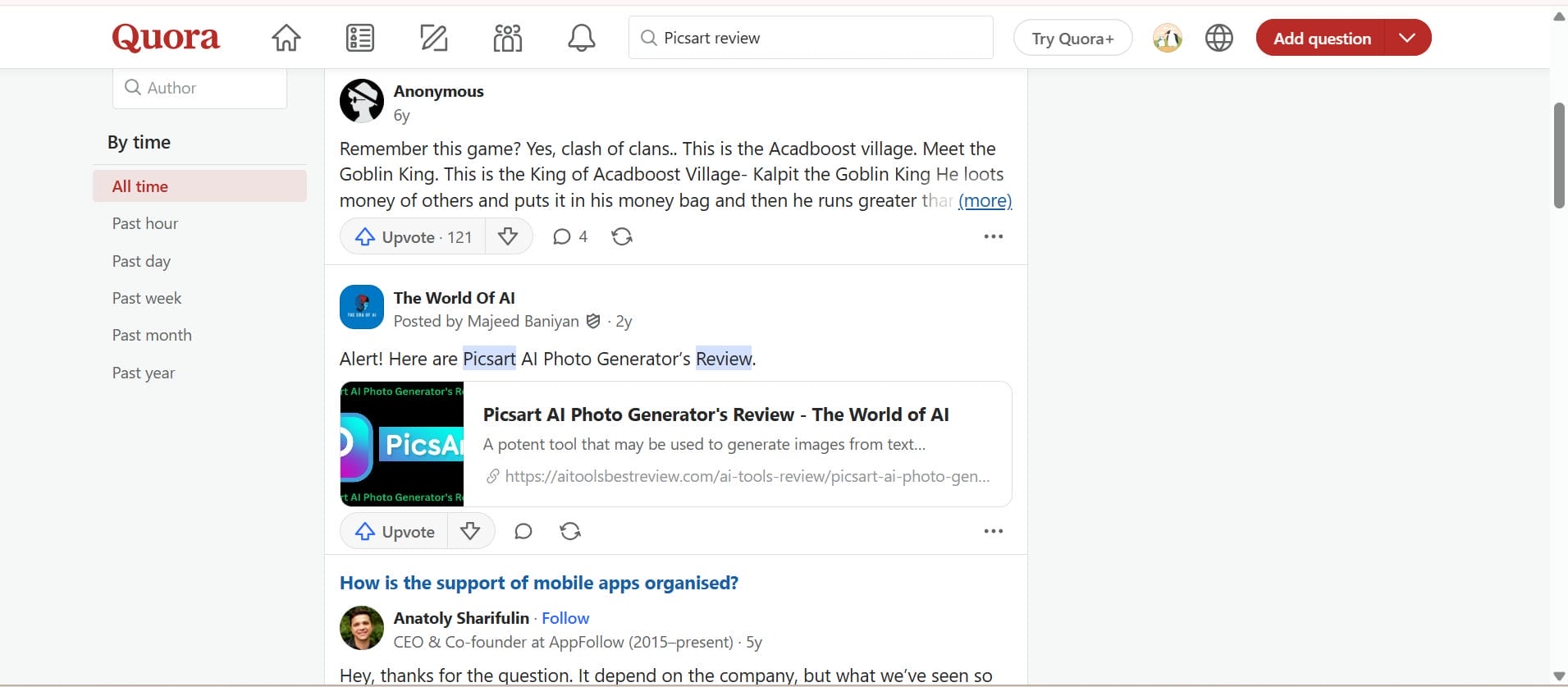
Task: Upvote The World Of AI Picsart post
Action: click(x=395, y=531)
